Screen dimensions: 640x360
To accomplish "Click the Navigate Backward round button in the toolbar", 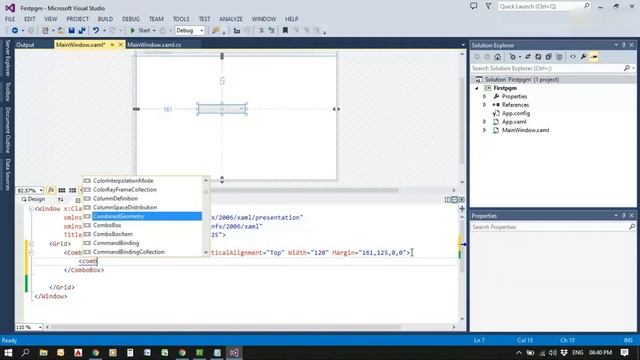I will point(15,31).
